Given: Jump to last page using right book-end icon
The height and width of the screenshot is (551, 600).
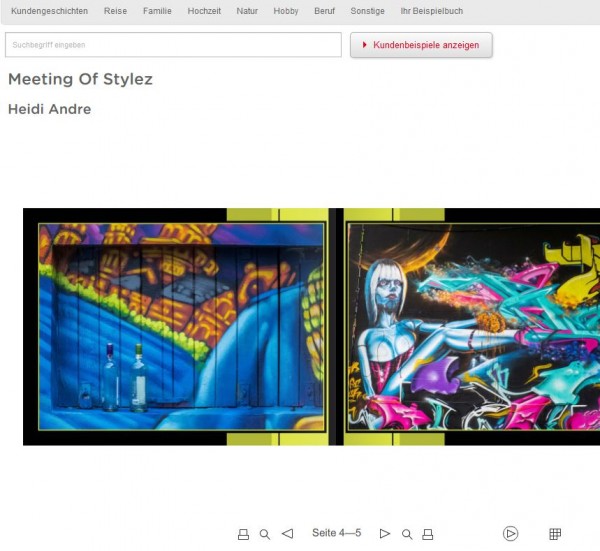Looking at the screenshot, I should (428, 534).
